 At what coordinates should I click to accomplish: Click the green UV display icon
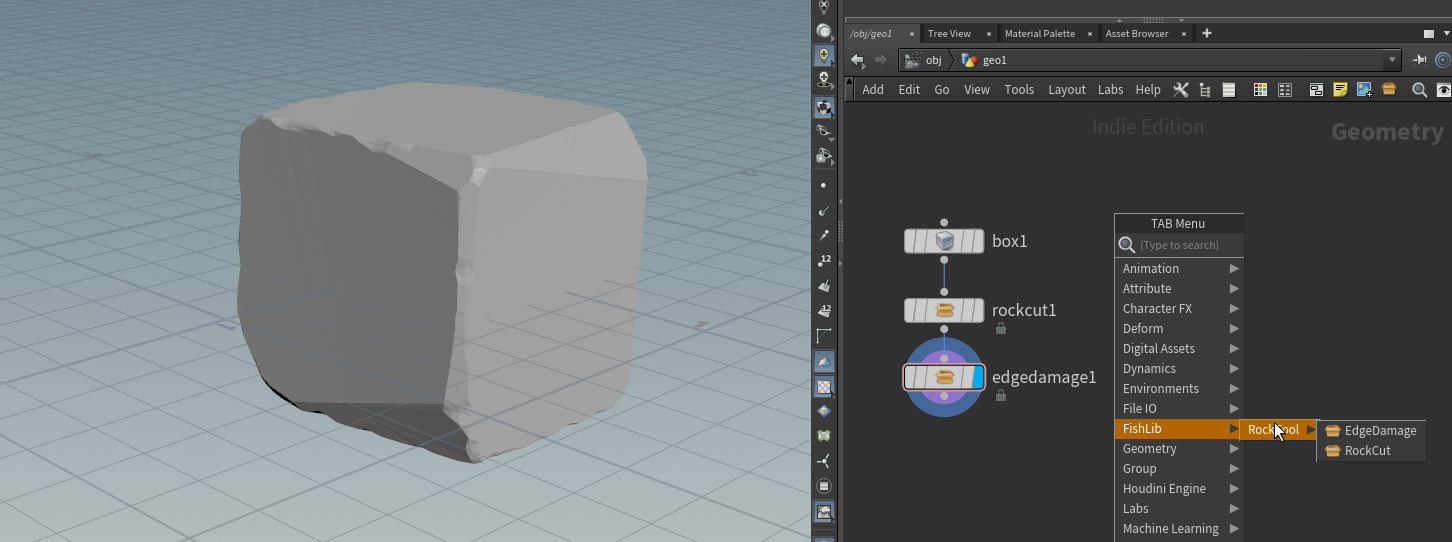pos(824,436)
